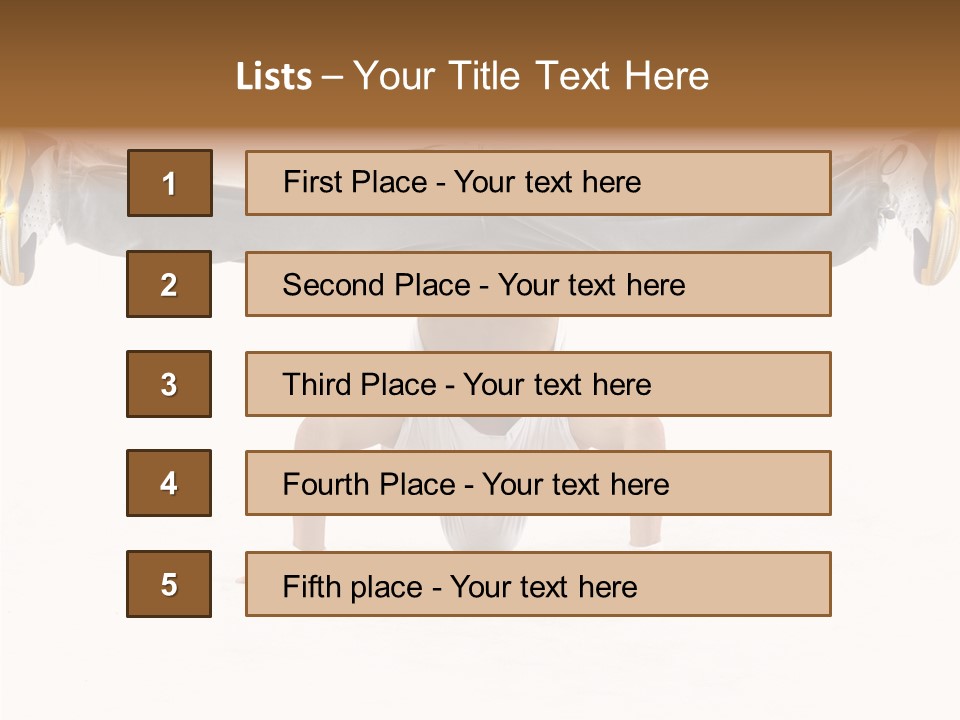Click the gap between number 4 and Fourth Place
The width and height of the screenshot is (960, 720).
click(228, 483)
